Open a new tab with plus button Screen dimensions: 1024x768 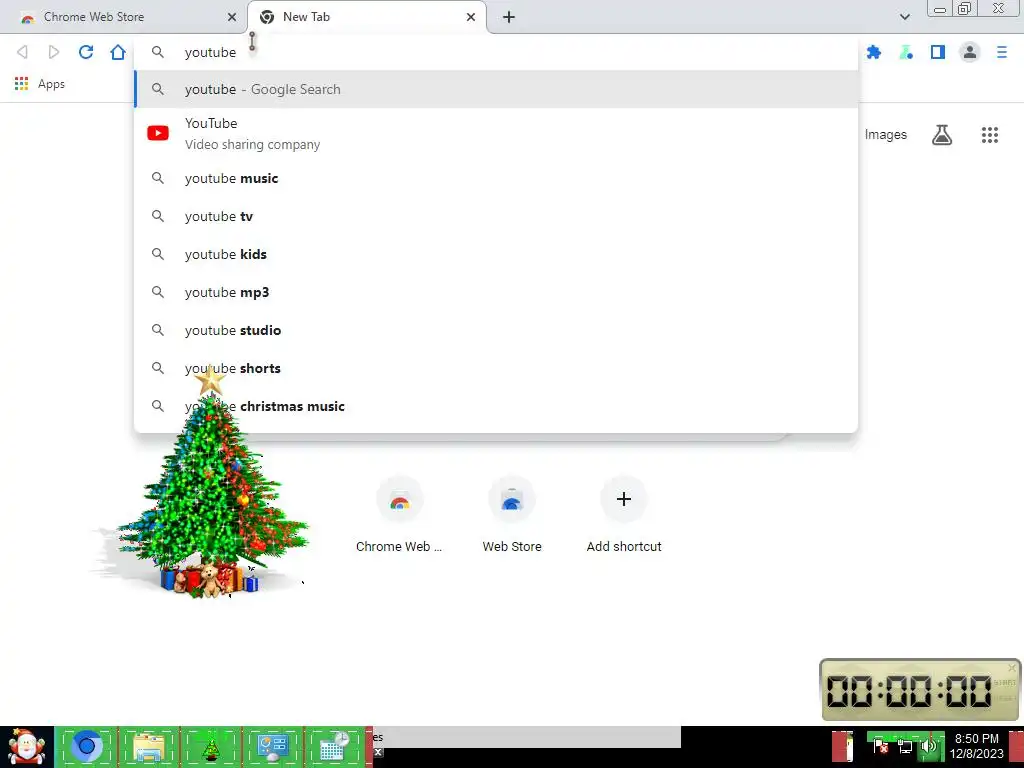click(509, 17)
